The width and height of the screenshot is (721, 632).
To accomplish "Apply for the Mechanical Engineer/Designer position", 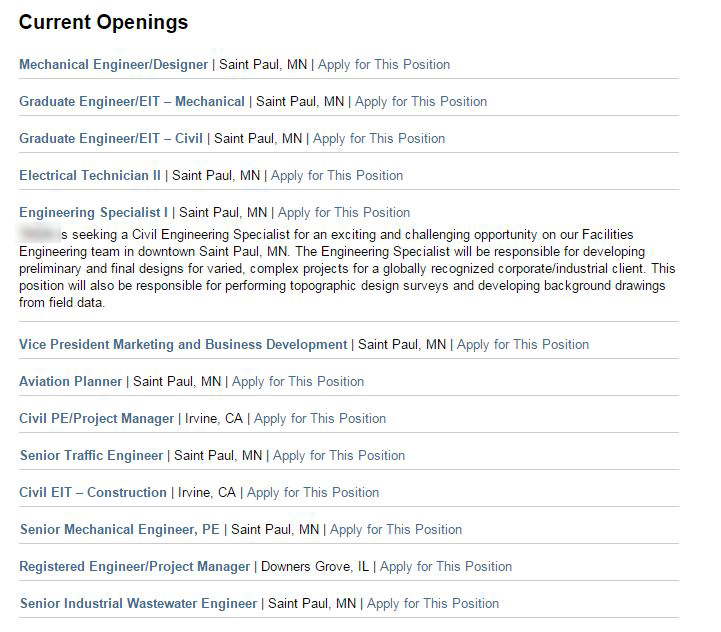I will pos(384,64).
